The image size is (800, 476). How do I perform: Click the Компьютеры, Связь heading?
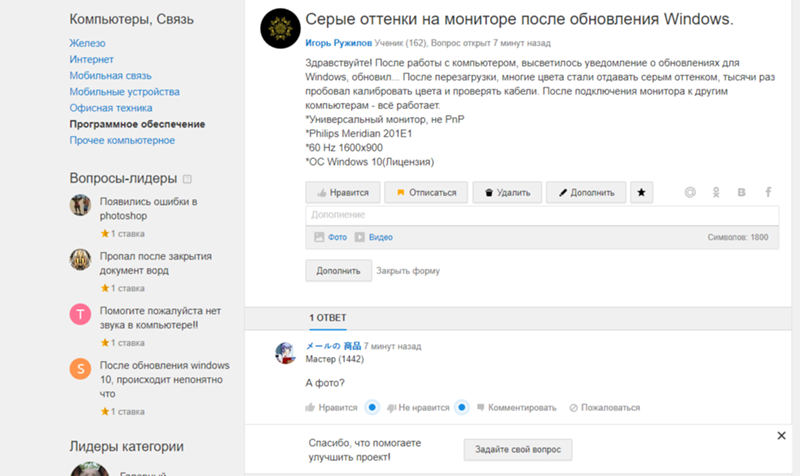point(132,19)
